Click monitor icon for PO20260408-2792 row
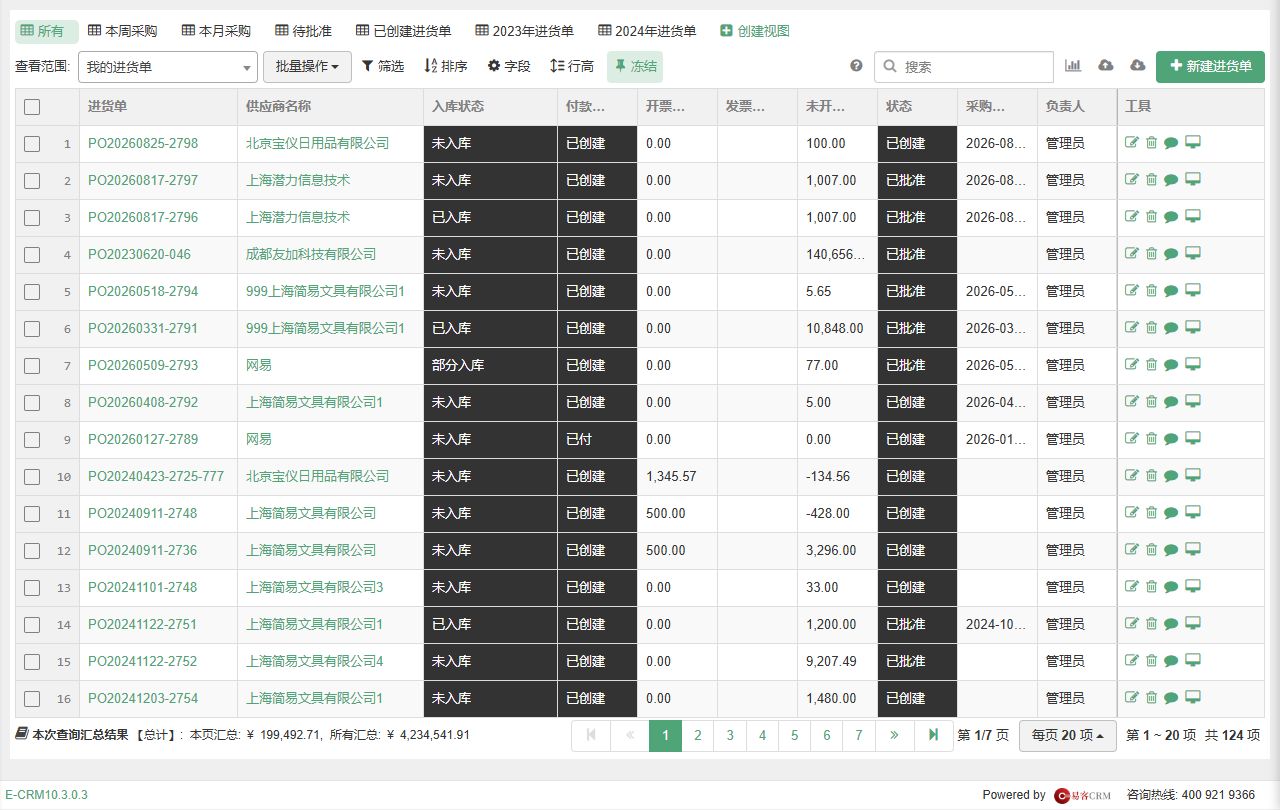1280x810 pixels. pos(1193,402)
